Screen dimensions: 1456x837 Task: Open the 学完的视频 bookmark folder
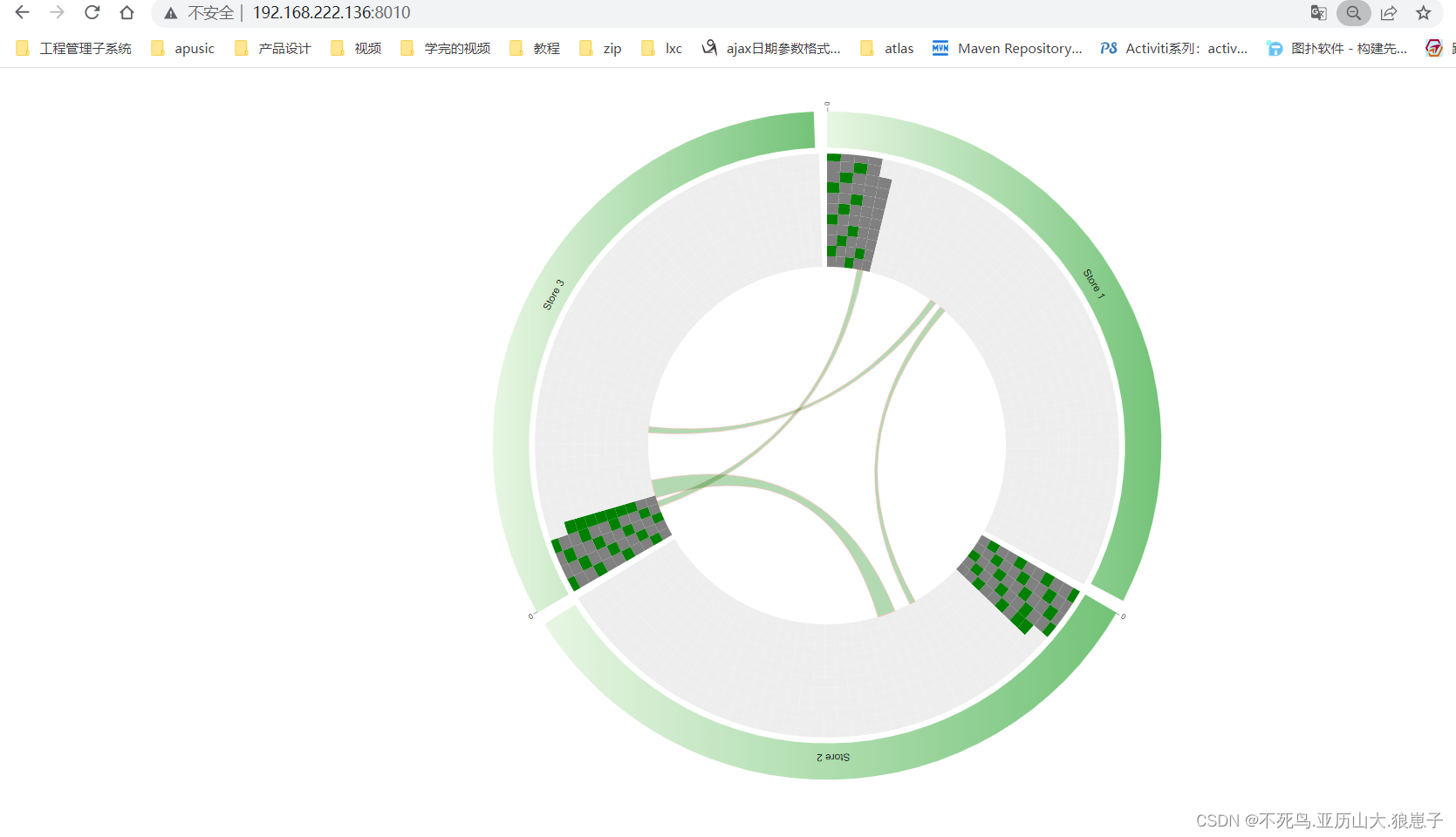[x=446, y=48]
